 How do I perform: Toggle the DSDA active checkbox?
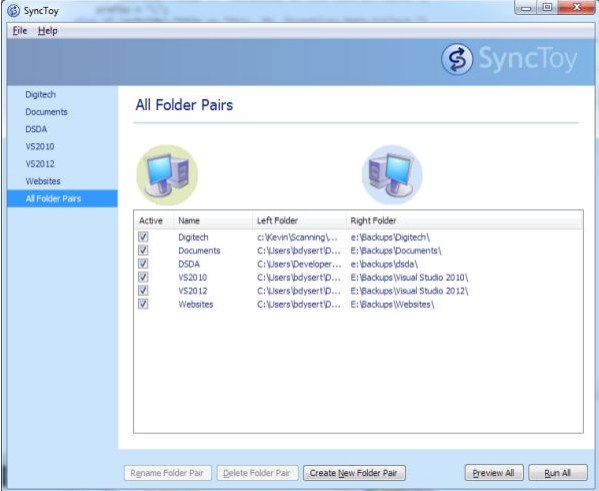[x=143, y=264]
